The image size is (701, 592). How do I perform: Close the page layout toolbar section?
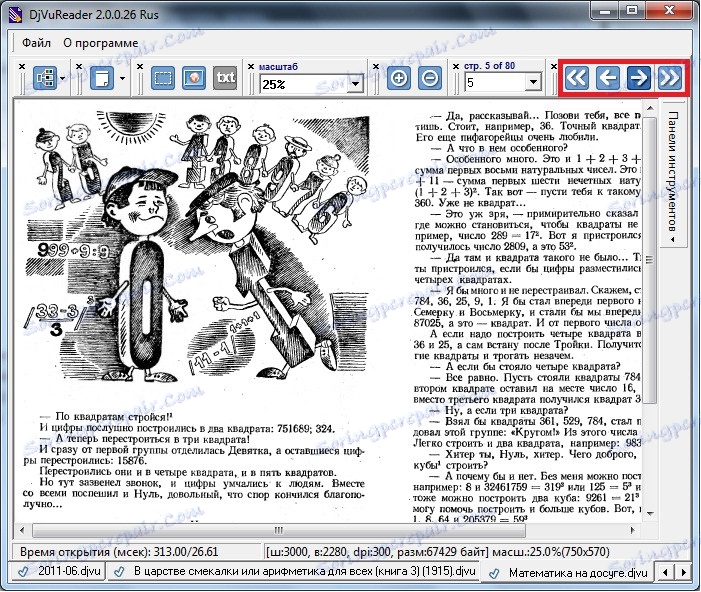coord(79,67)
